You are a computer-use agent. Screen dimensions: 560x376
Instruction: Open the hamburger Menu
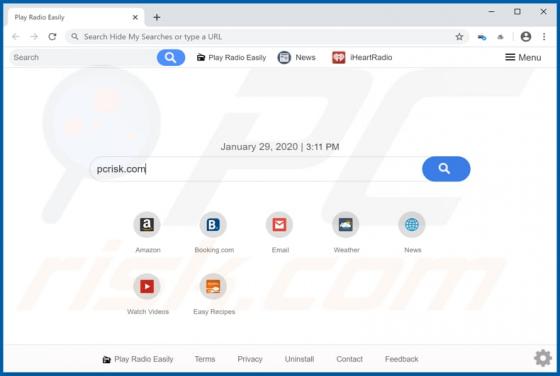pyautogui.click(x=523, y=57)
